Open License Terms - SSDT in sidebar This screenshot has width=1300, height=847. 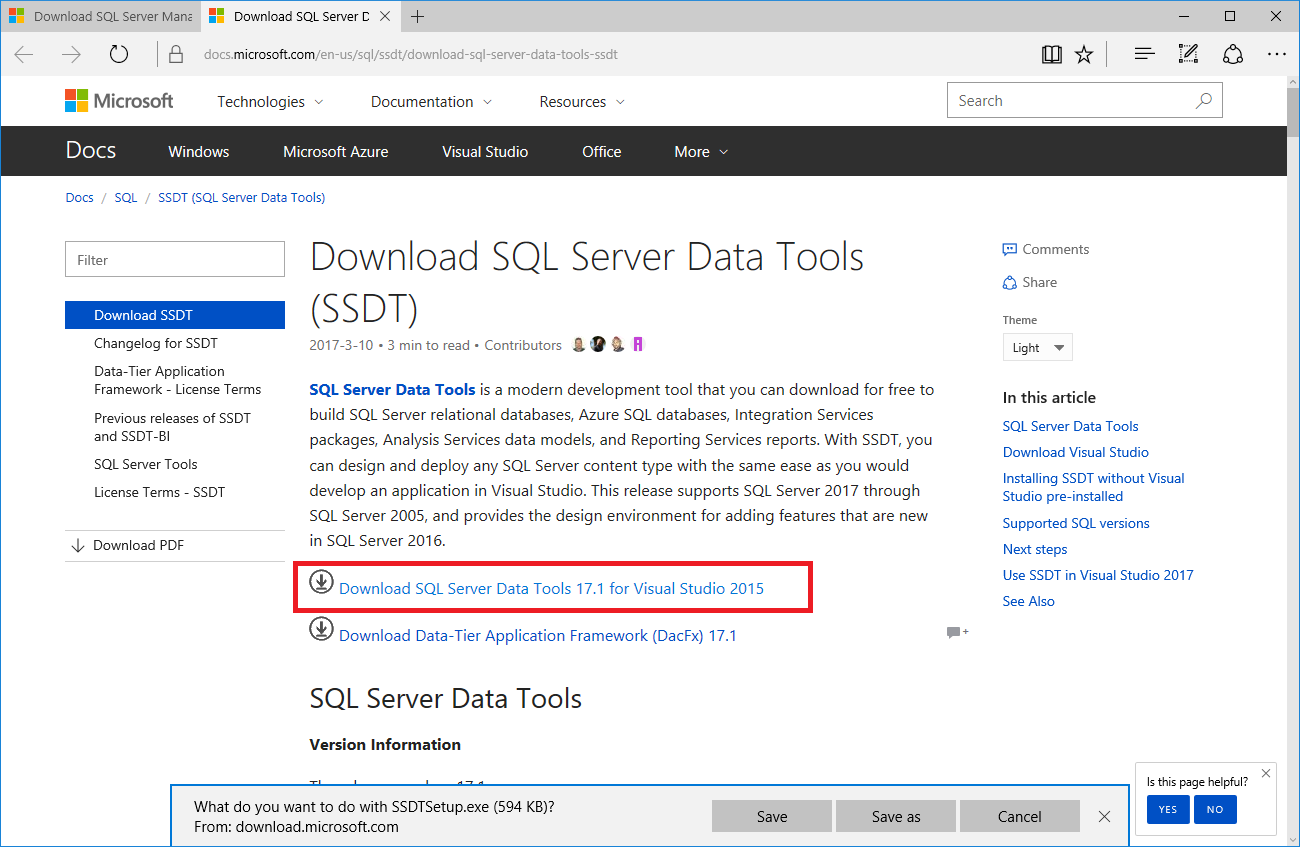click(160, 492)
